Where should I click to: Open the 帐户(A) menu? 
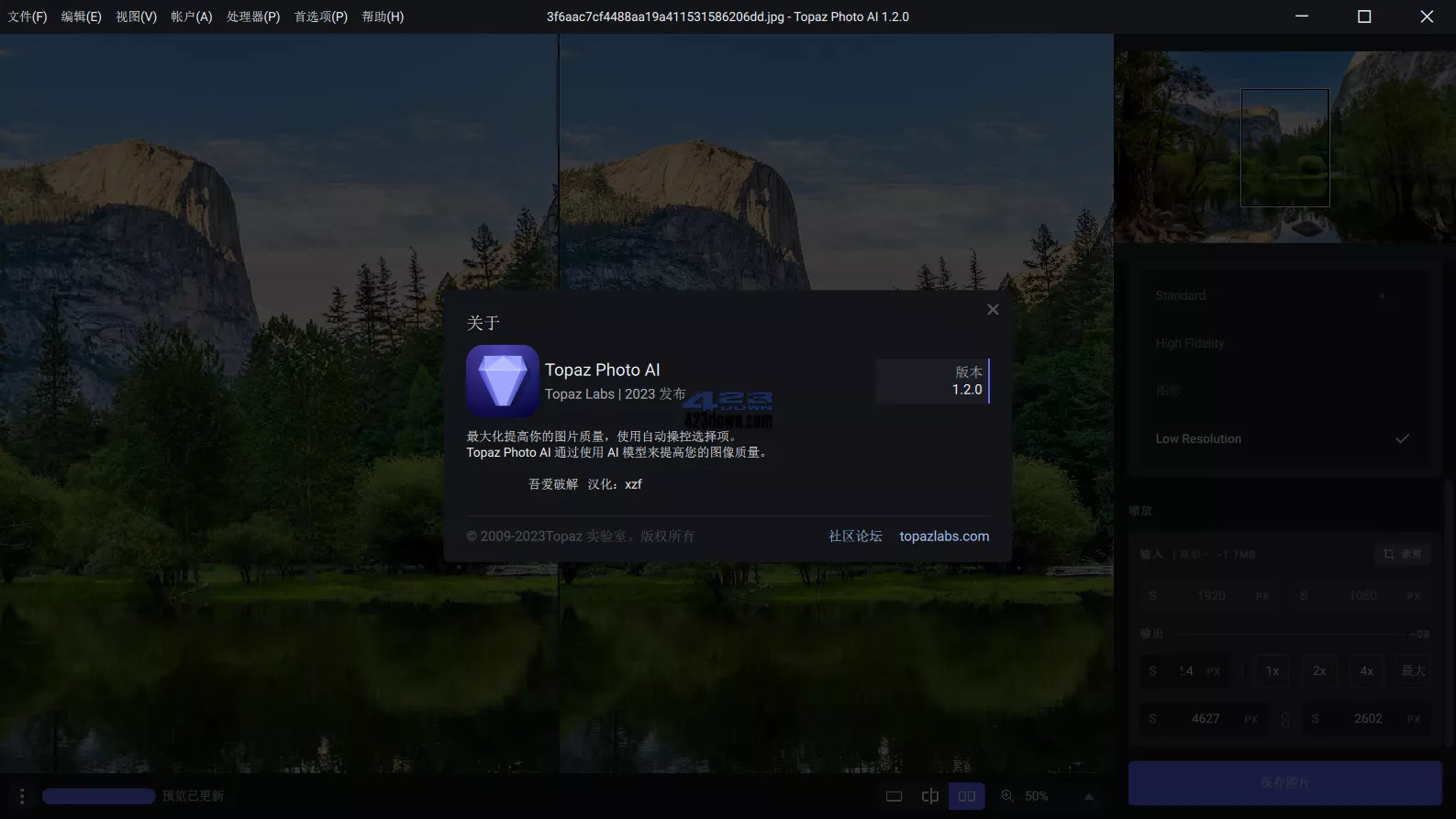pyautogui.click(x=191, y=17)
